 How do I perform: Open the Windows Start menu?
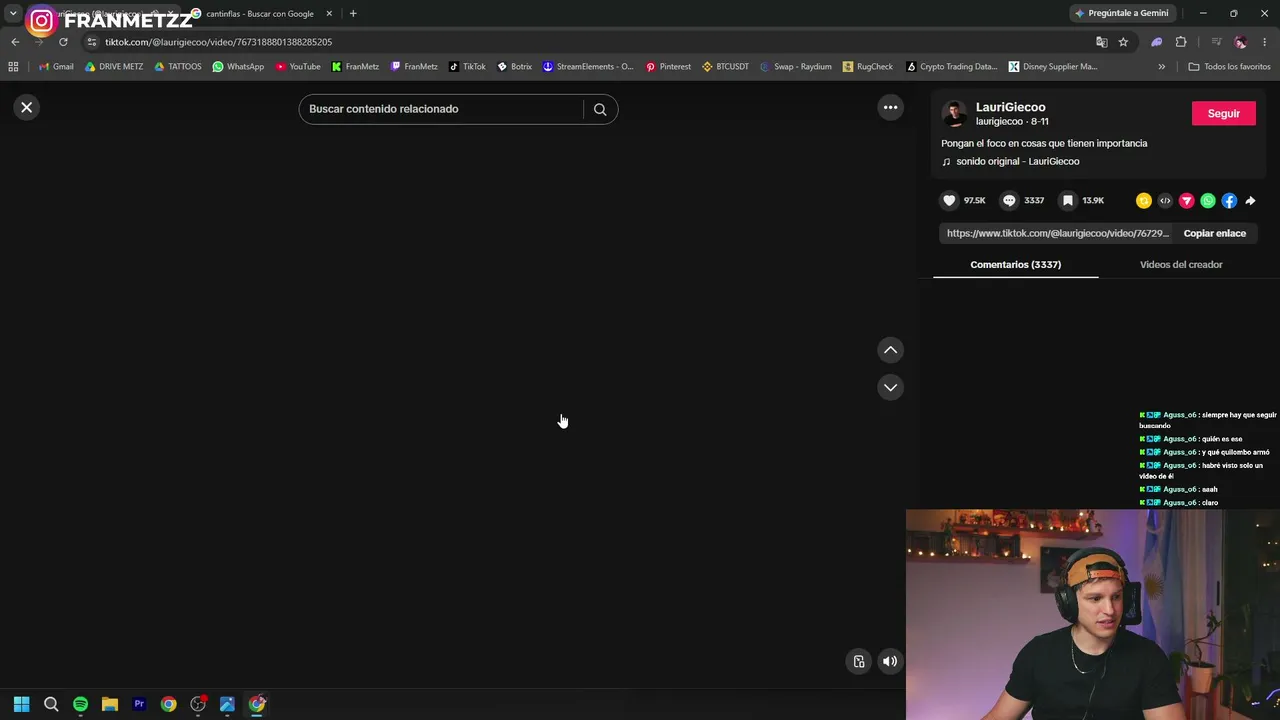point(21,704)
